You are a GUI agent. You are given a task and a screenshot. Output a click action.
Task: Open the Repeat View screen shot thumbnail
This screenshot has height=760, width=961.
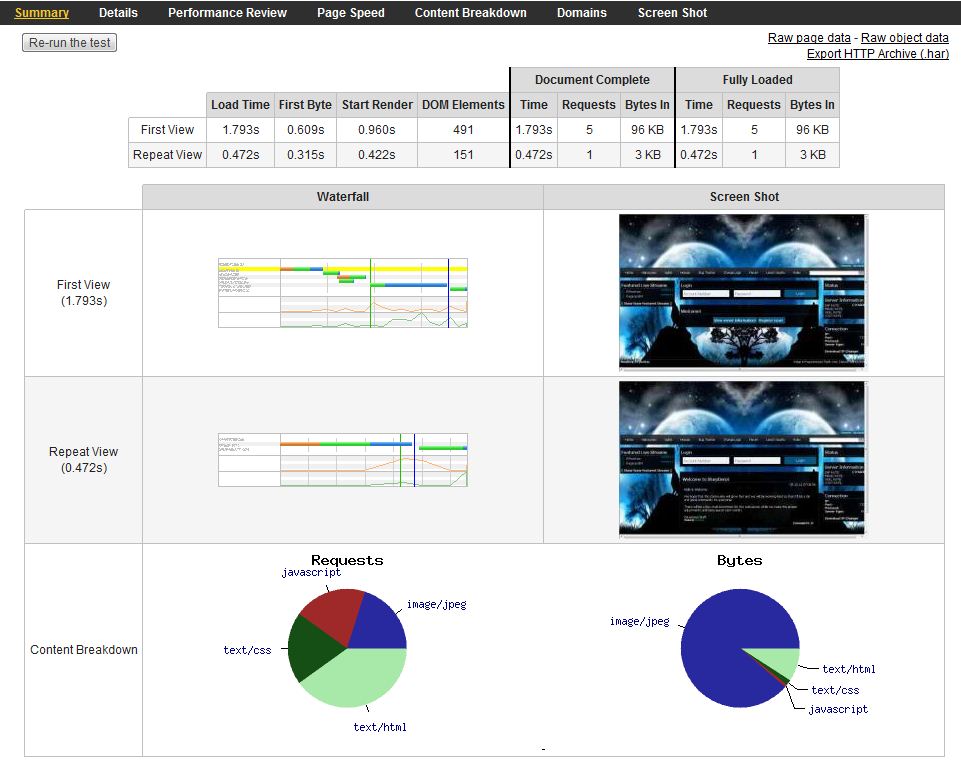coord(742,459)
